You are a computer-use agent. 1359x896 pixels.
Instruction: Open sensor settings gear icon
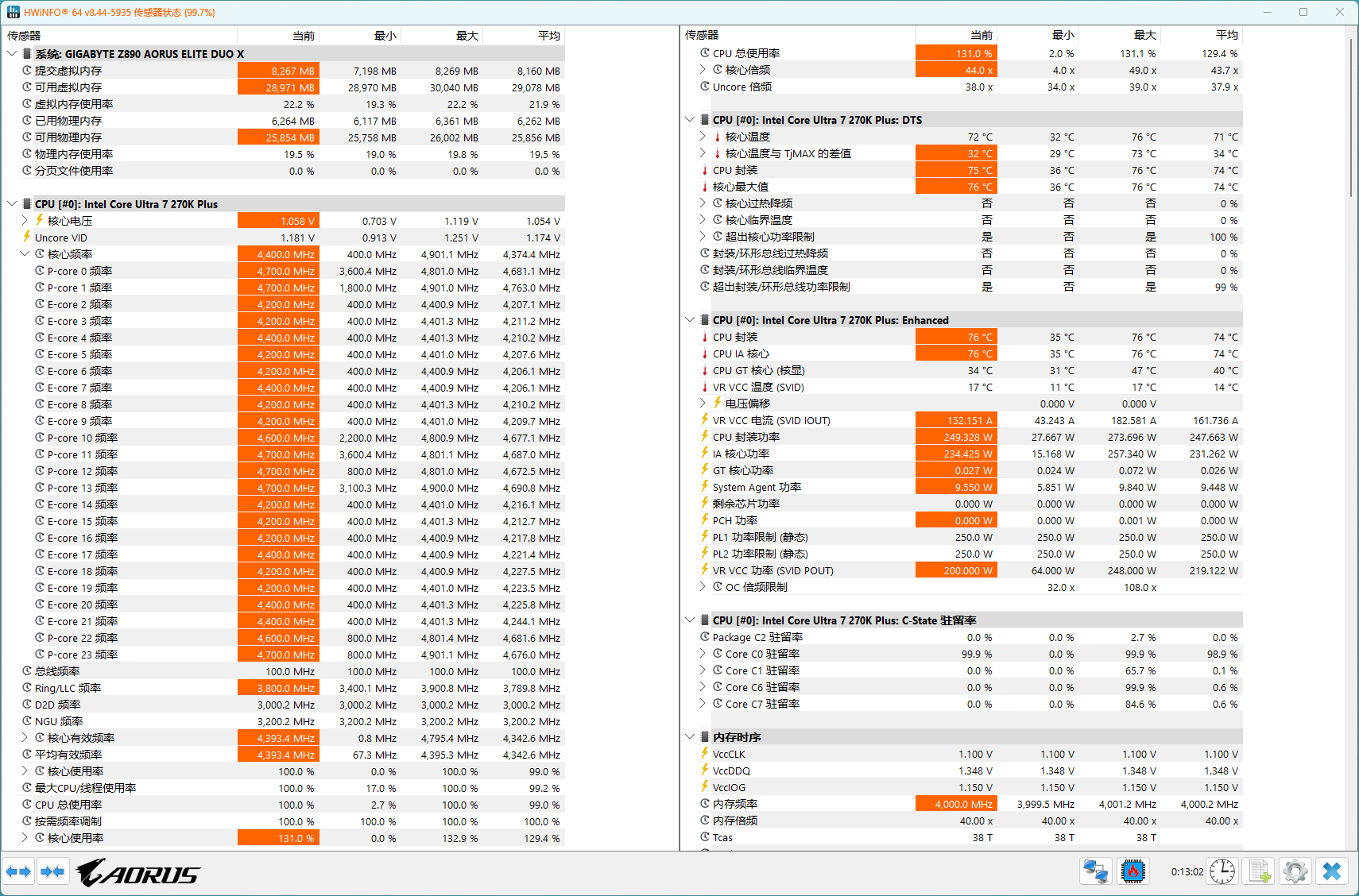1295,871
